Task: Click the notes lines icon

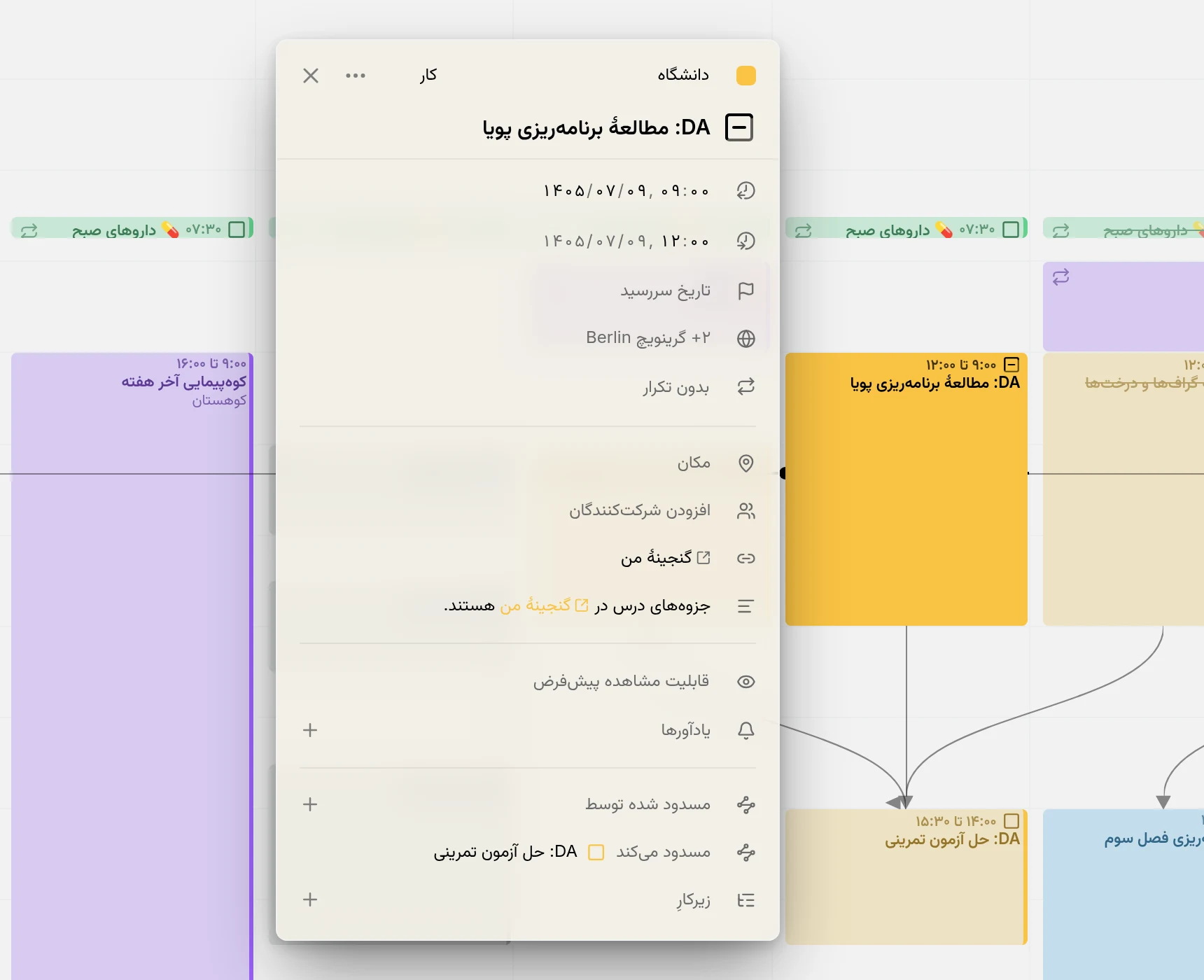Action: pyautogui.click(x=746, y=606)
